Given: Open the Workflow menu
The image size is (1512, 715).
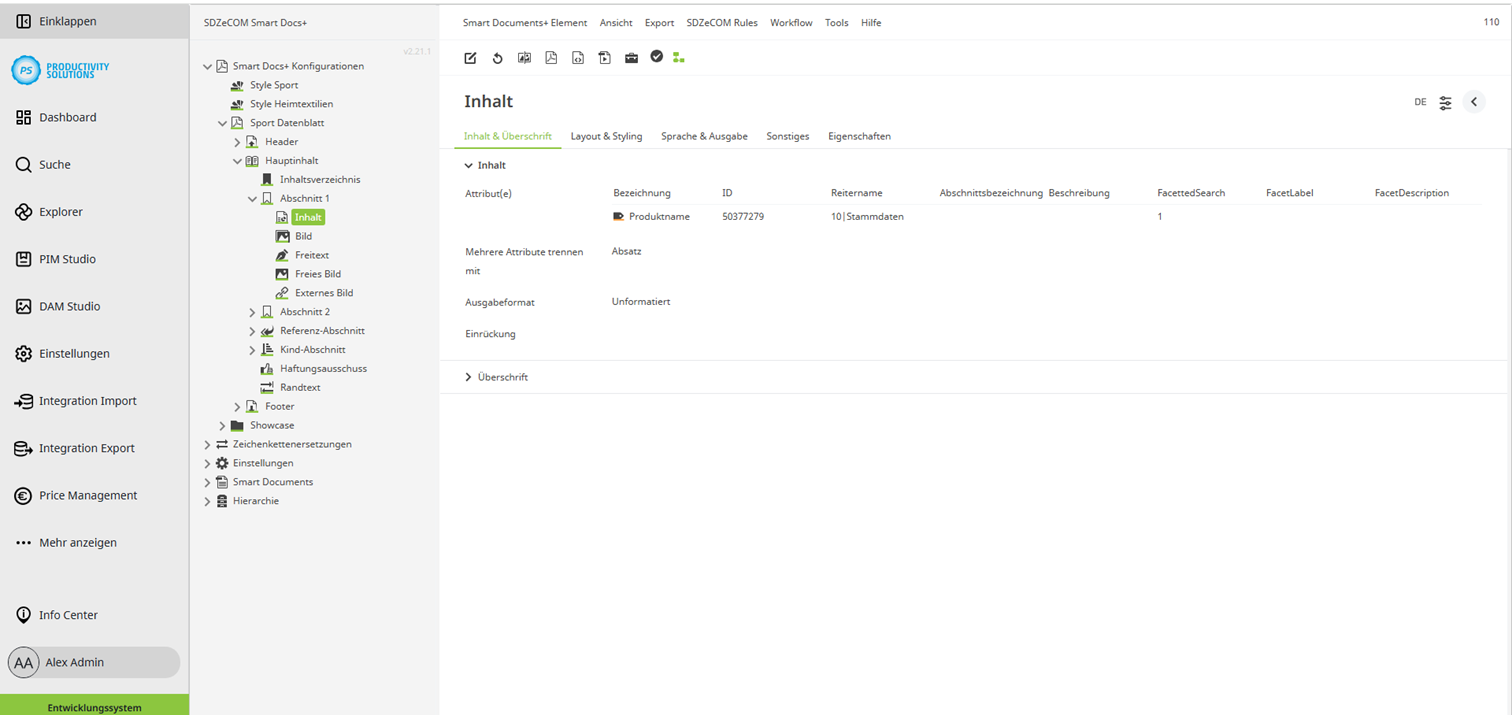Looking at the screenshot, I should point(791,22).
